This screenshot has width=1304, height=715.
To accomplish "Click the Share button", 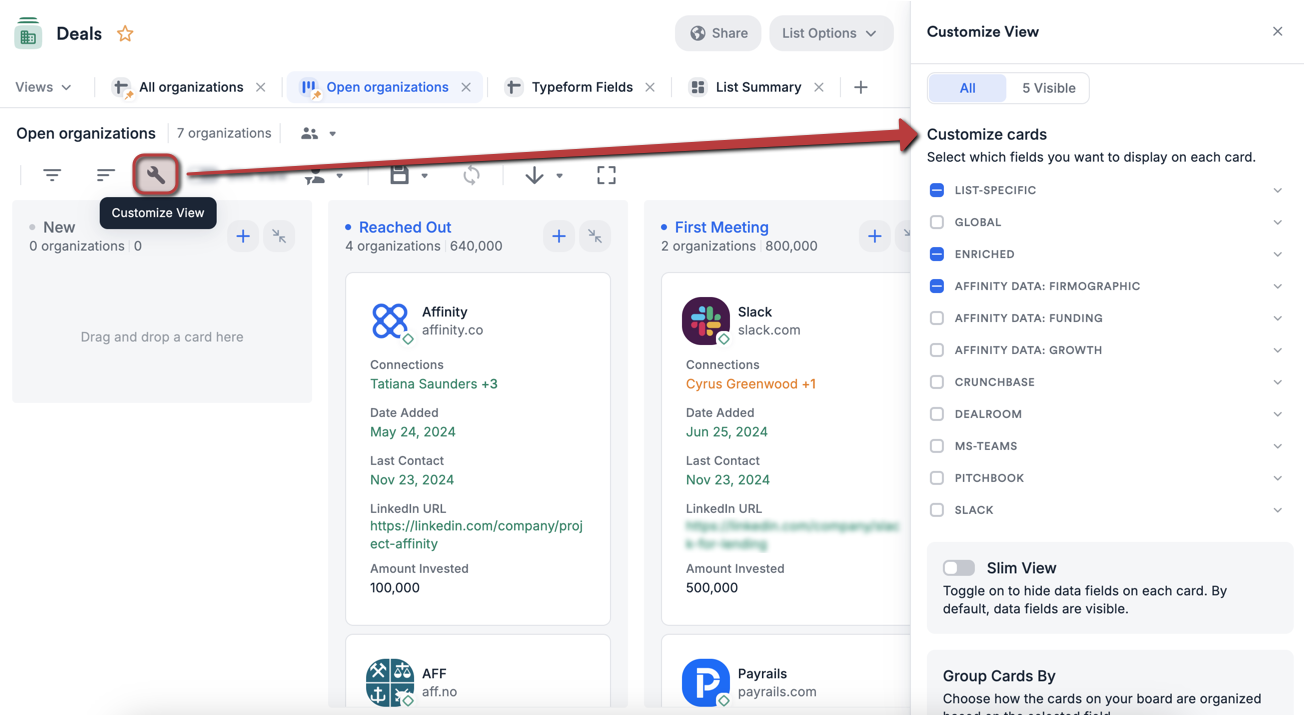I will pos(718,33).
